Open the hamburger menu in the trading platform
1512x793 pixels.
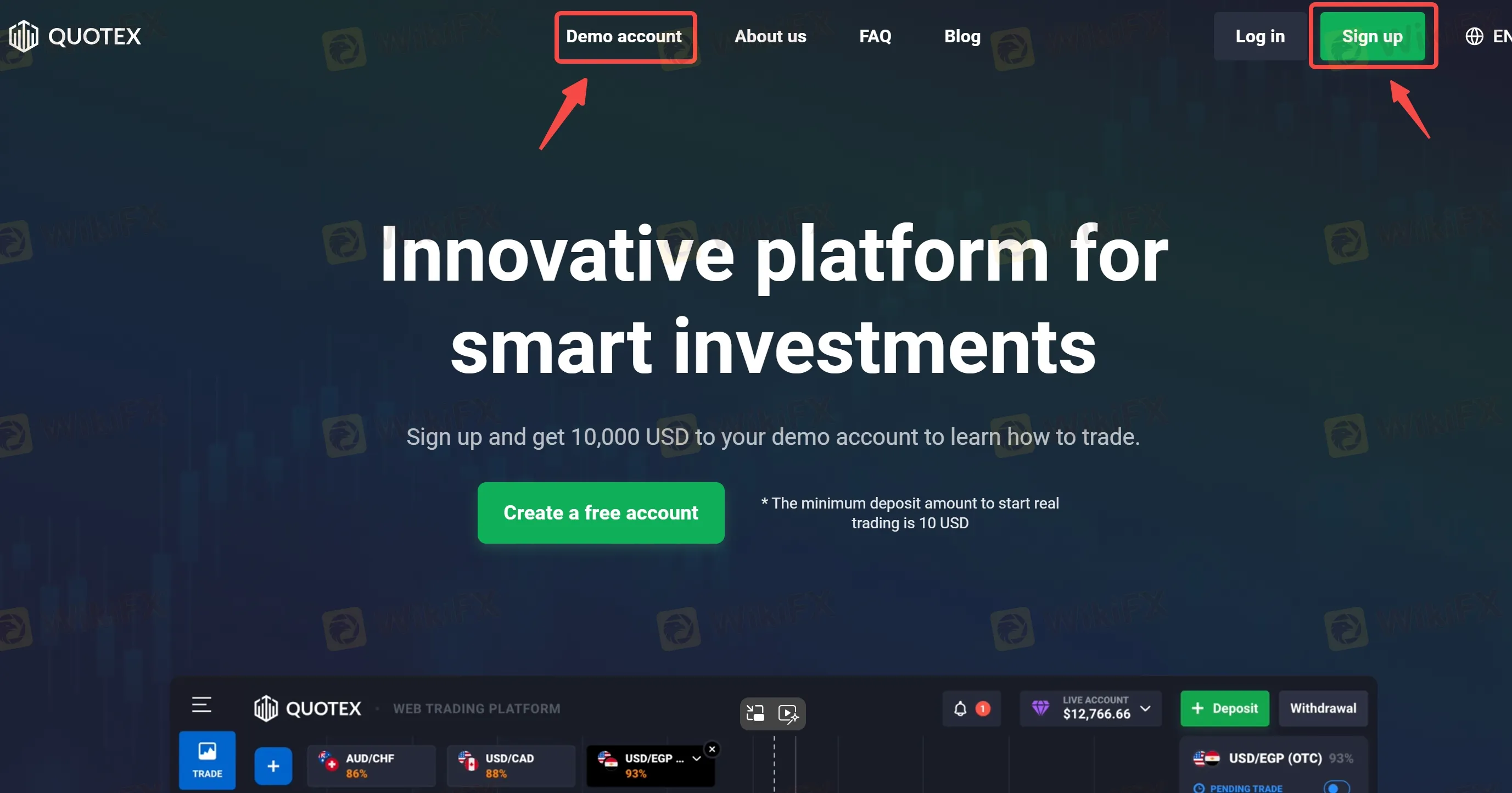click(201, 705)
